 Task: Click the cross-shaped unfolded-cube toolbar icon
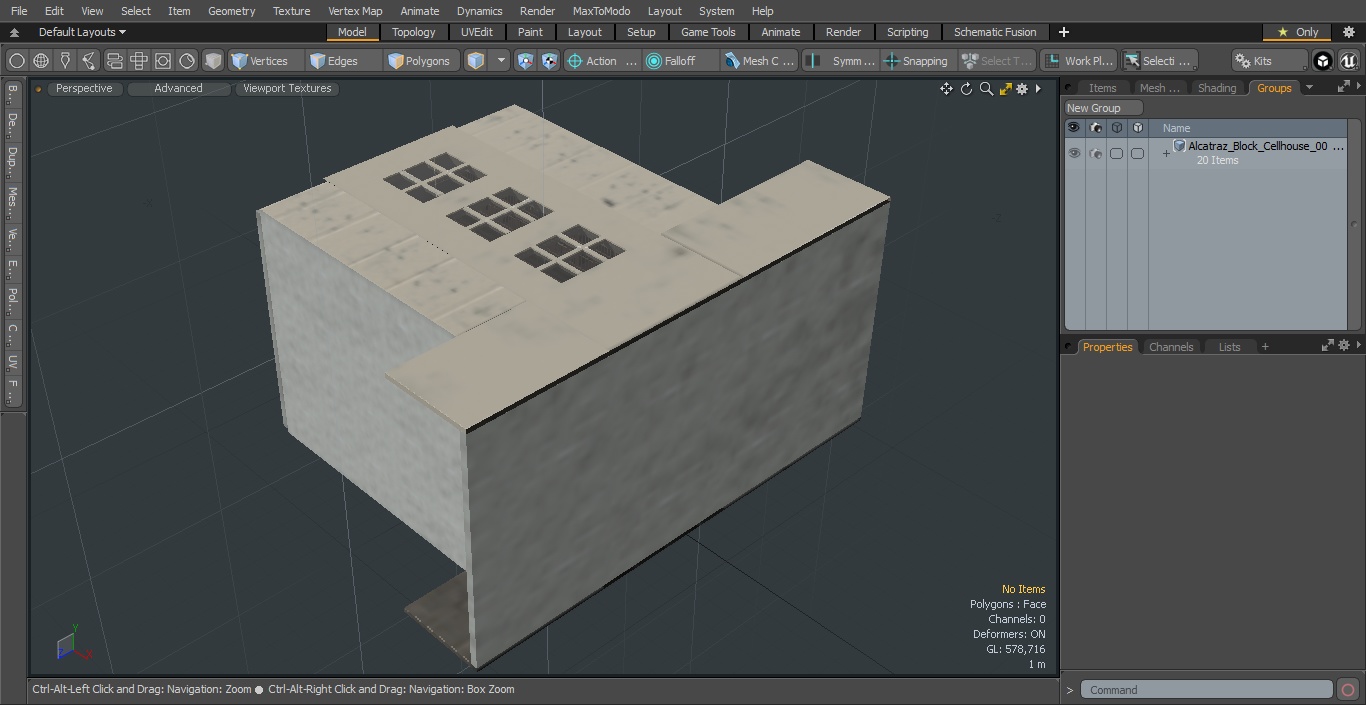point(139,61)
